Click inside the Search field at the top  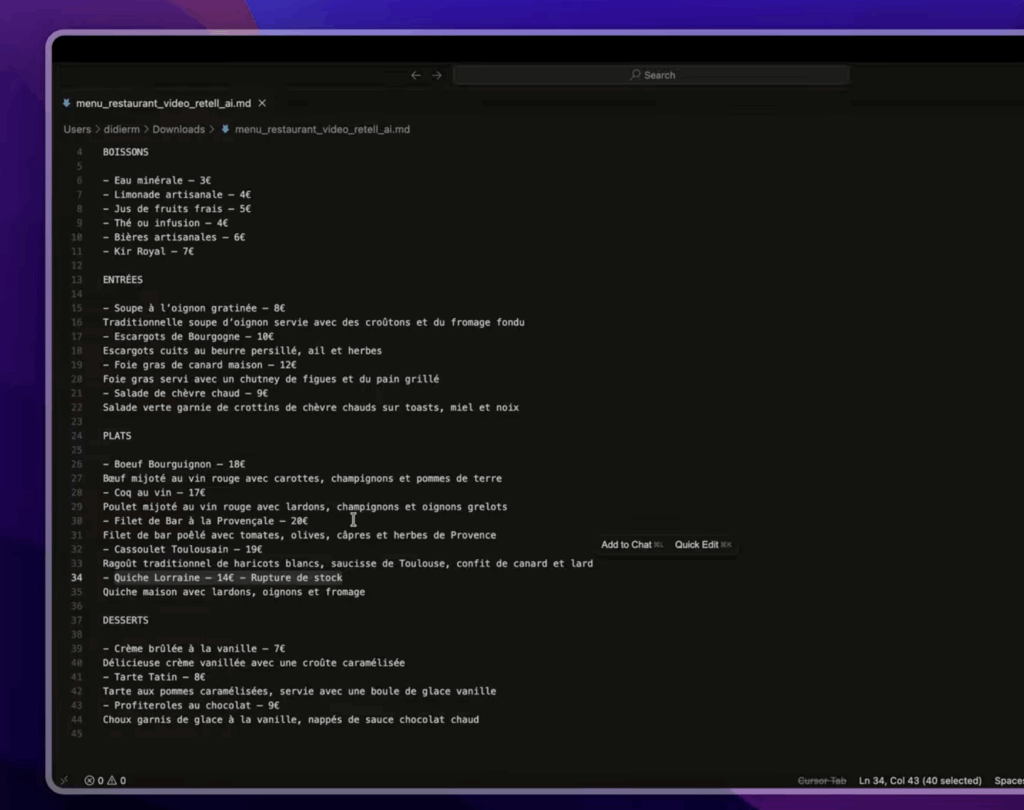pyautogui.click(x=700, y=74)
